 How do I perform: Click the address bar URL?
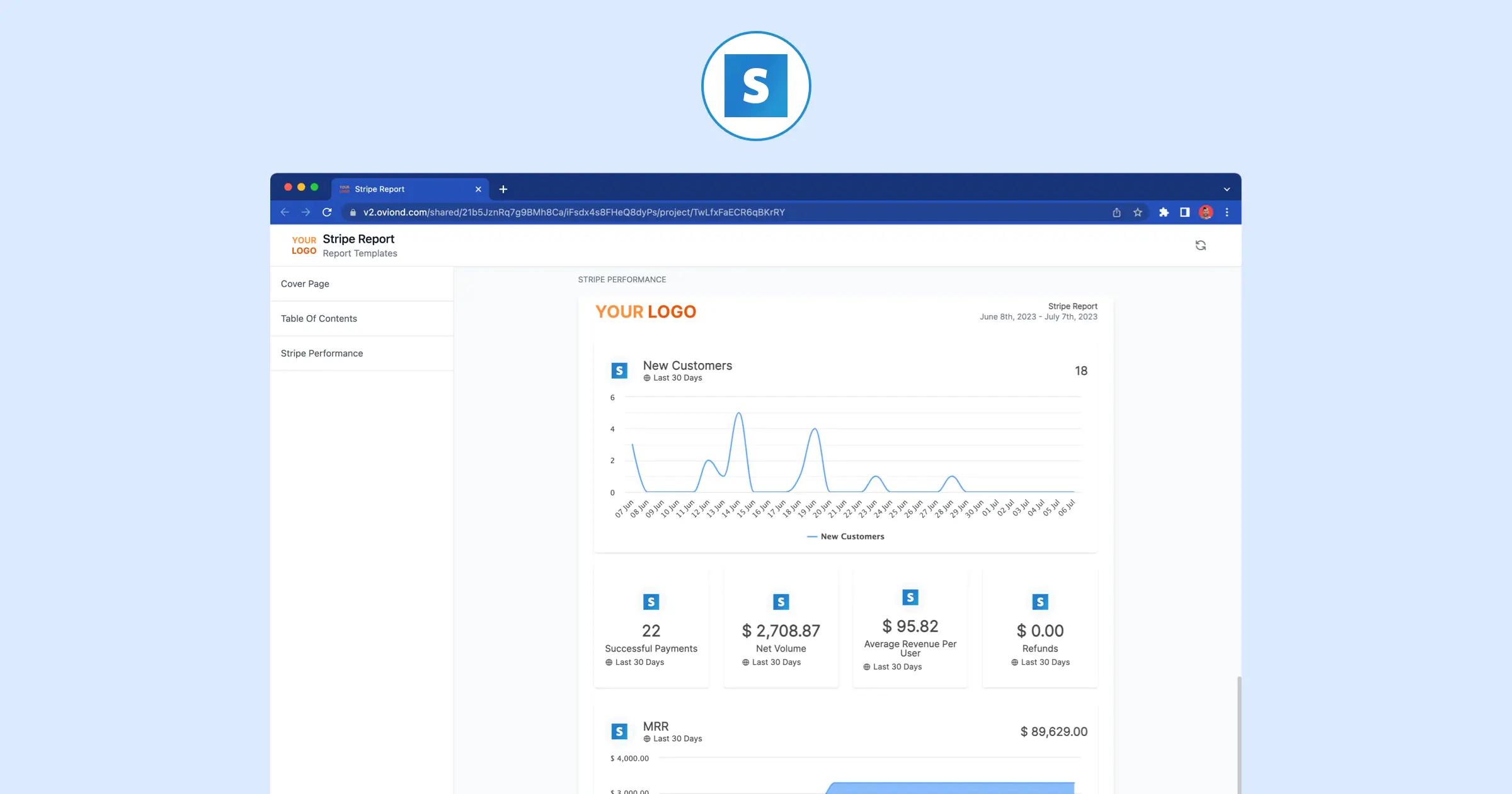click(x=574, y=212)
